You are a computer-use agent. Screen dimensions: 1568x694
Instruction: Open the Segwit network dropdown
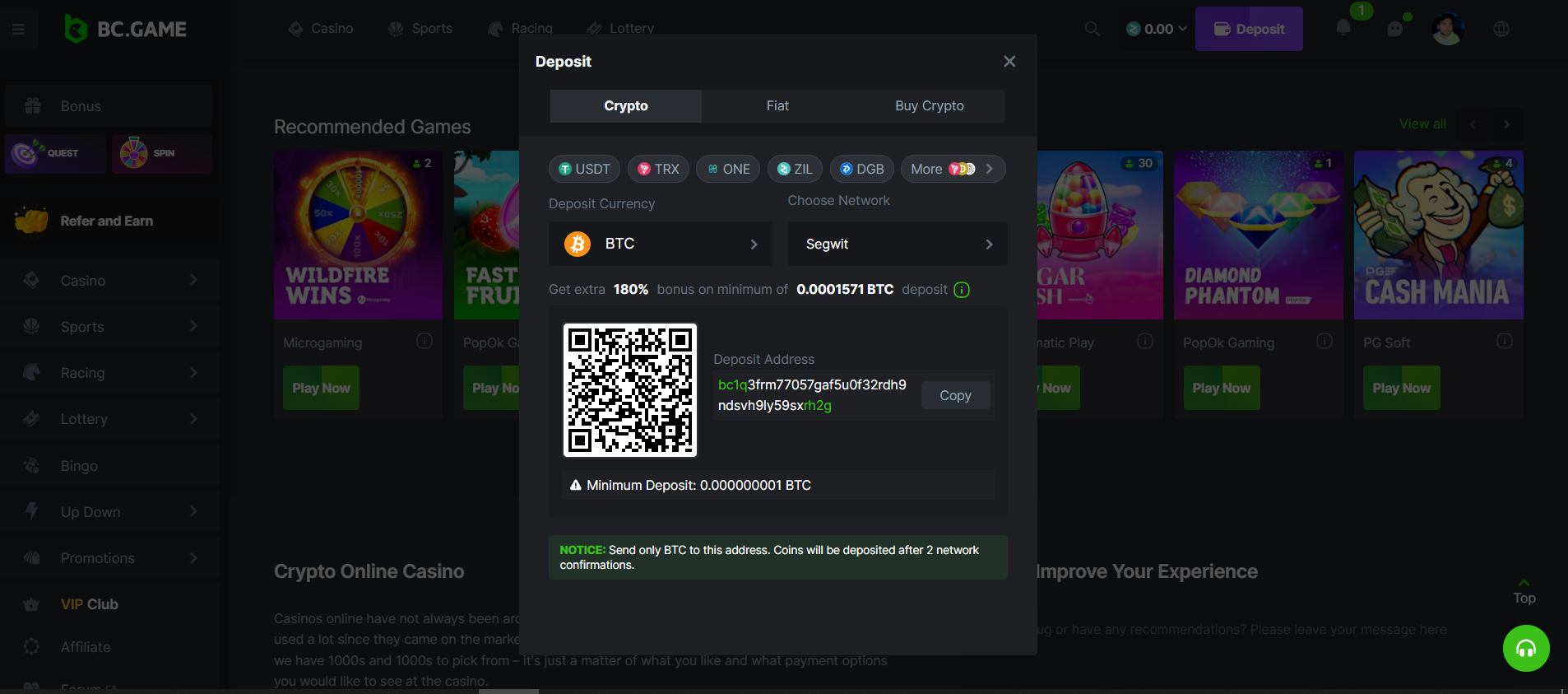898,244
